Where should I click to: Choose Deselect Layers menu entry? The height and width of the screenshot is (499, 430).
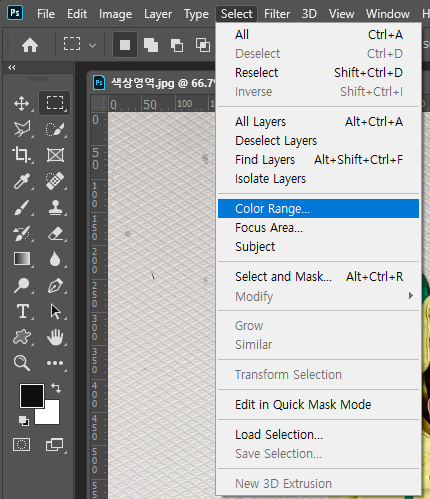click(318, 141)
